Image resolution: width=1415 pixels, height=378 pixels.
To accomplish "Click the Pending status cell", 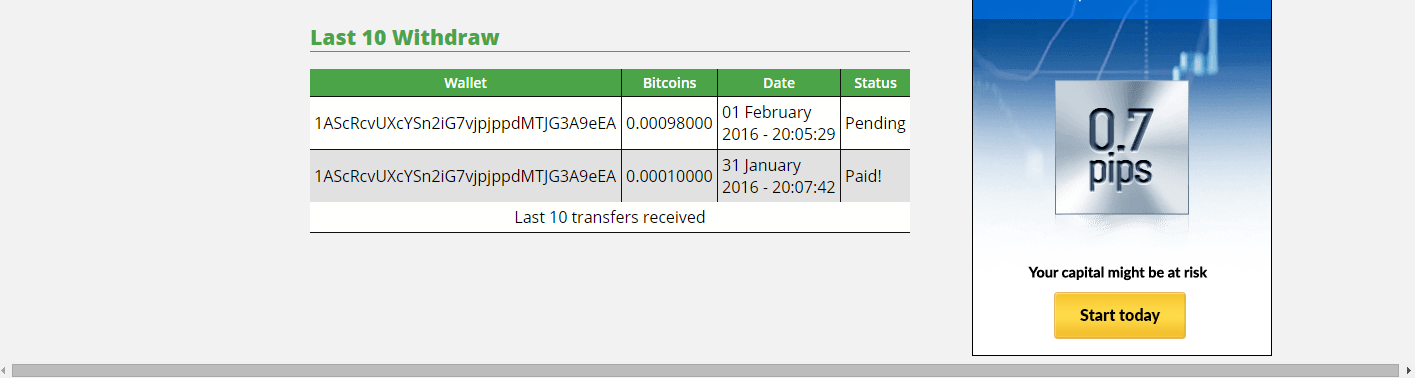I will 875,124.
